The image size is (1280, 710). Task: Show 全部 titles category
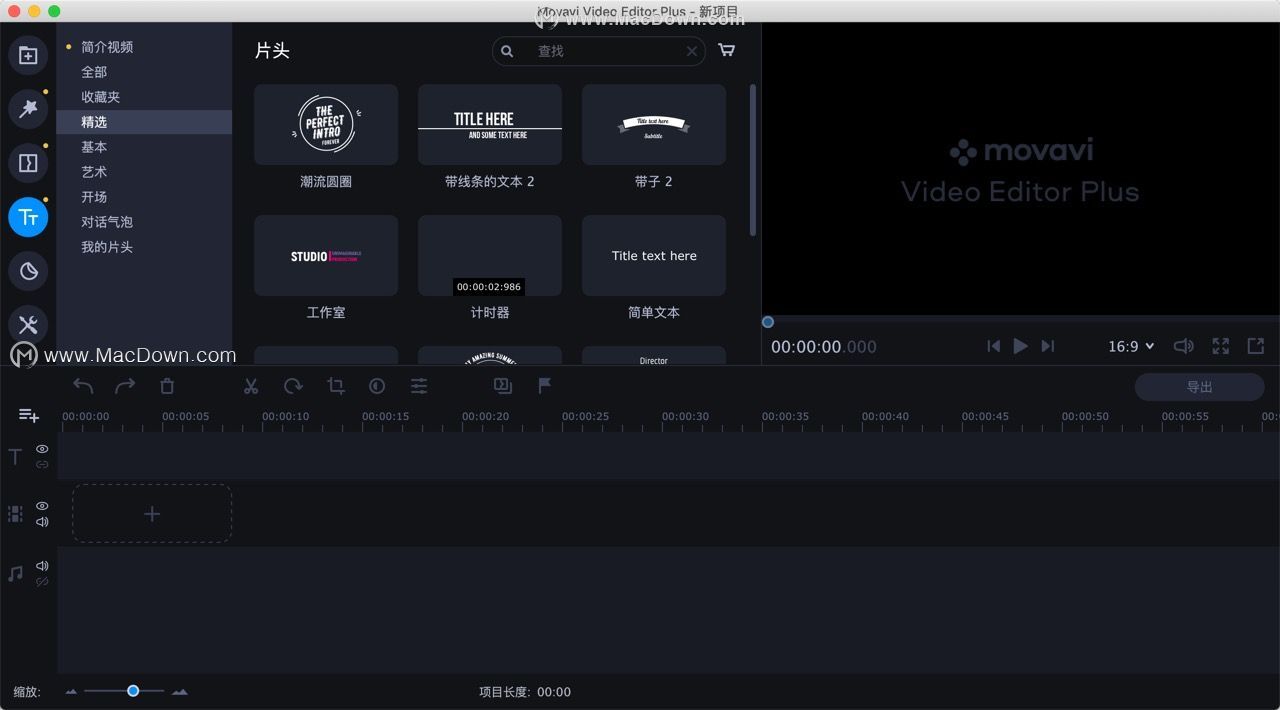pos(94,72)
